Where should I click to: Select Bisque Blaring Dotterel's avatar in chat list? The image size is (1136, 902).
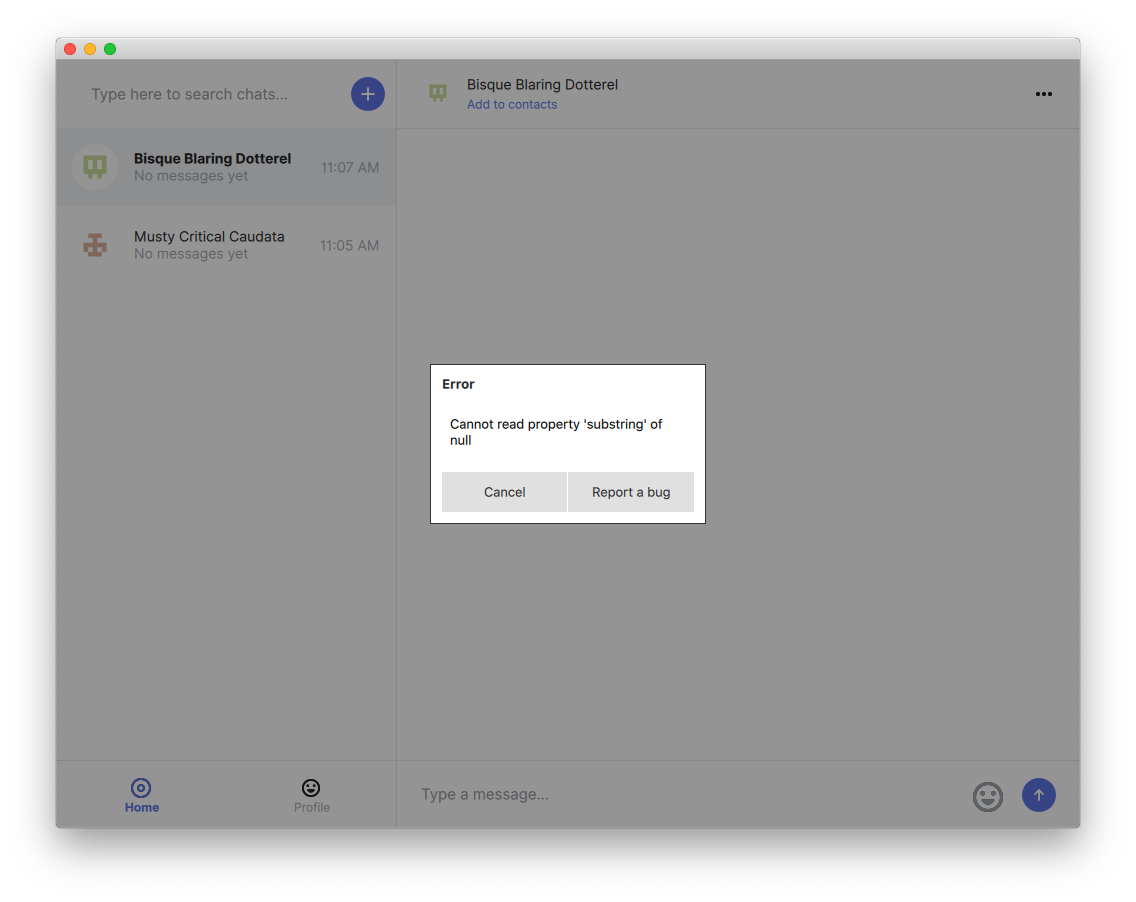(95, 167)
